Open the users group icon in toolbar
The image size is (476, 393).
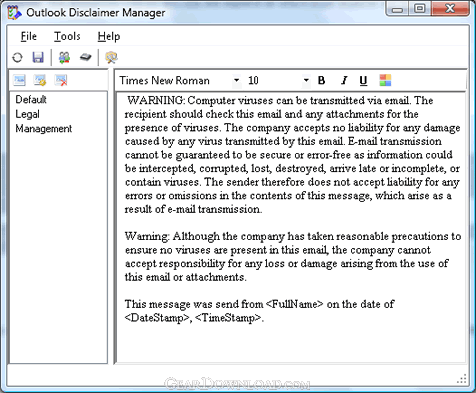point(64,58)
